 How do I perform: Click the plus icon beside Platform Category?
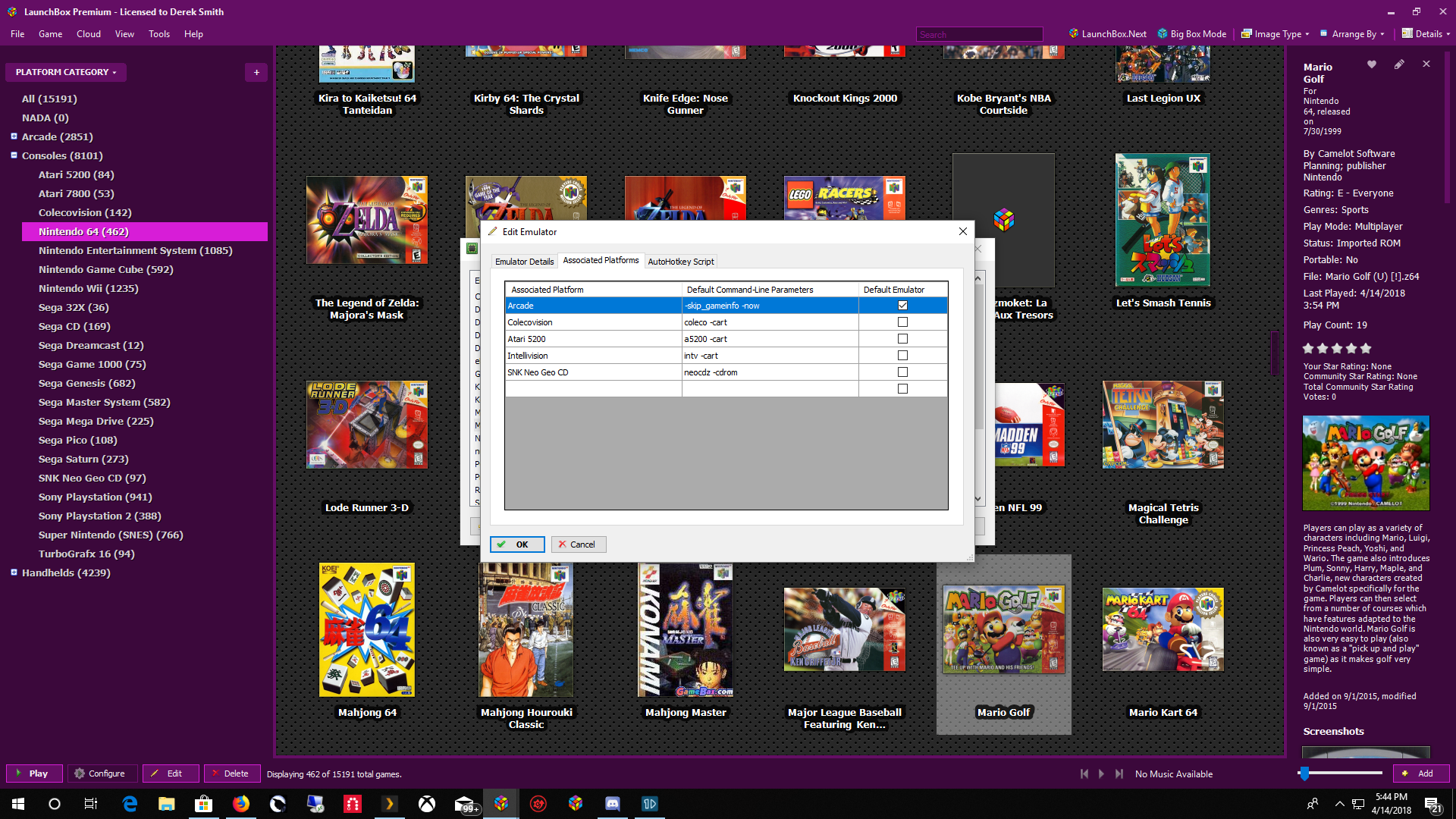[x=256, y=72]
